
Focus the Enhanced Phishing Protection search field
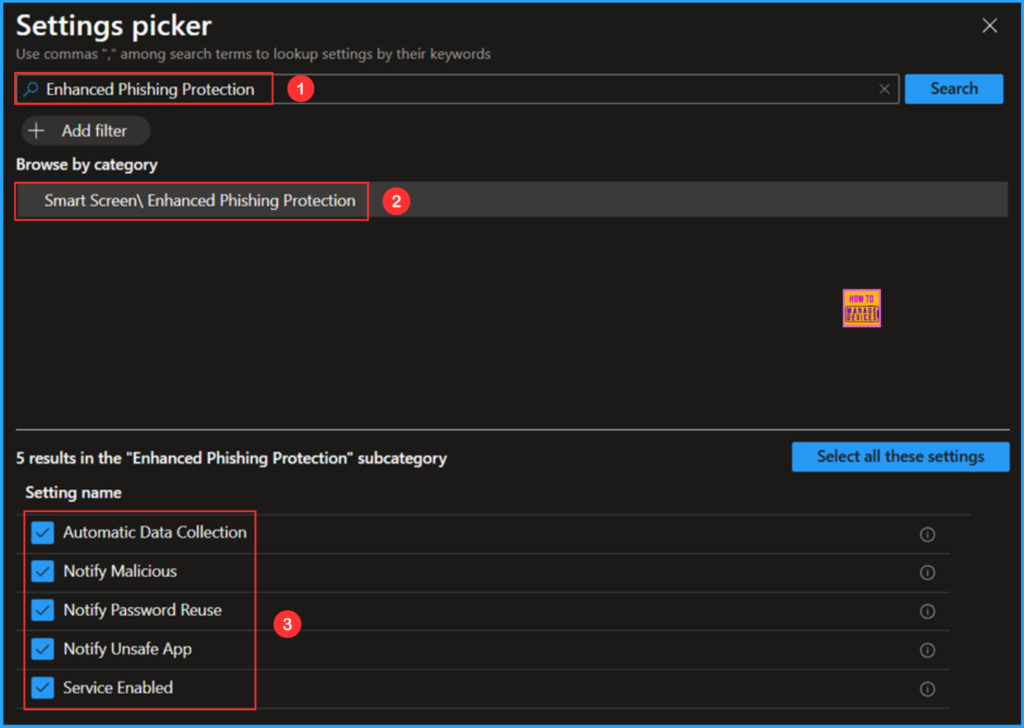[x=457, y=89]
